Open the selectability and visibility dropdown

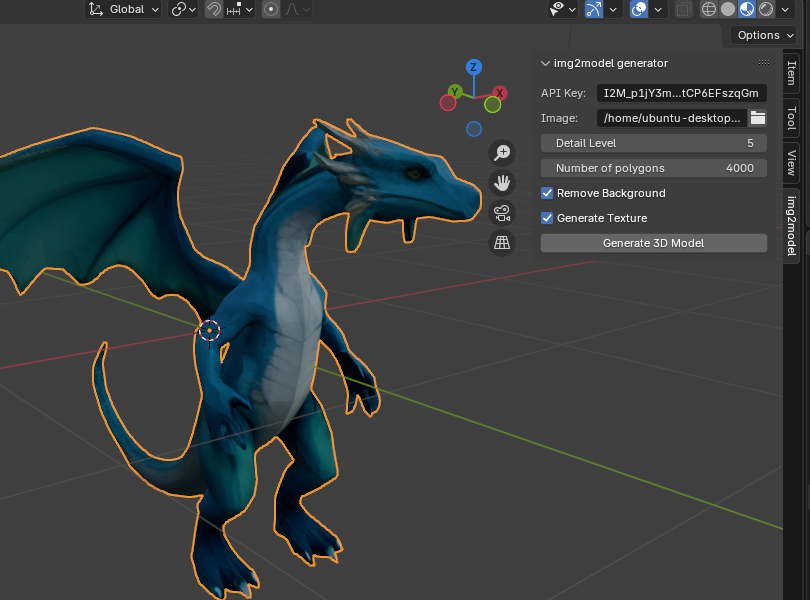(x=563, y=9)
